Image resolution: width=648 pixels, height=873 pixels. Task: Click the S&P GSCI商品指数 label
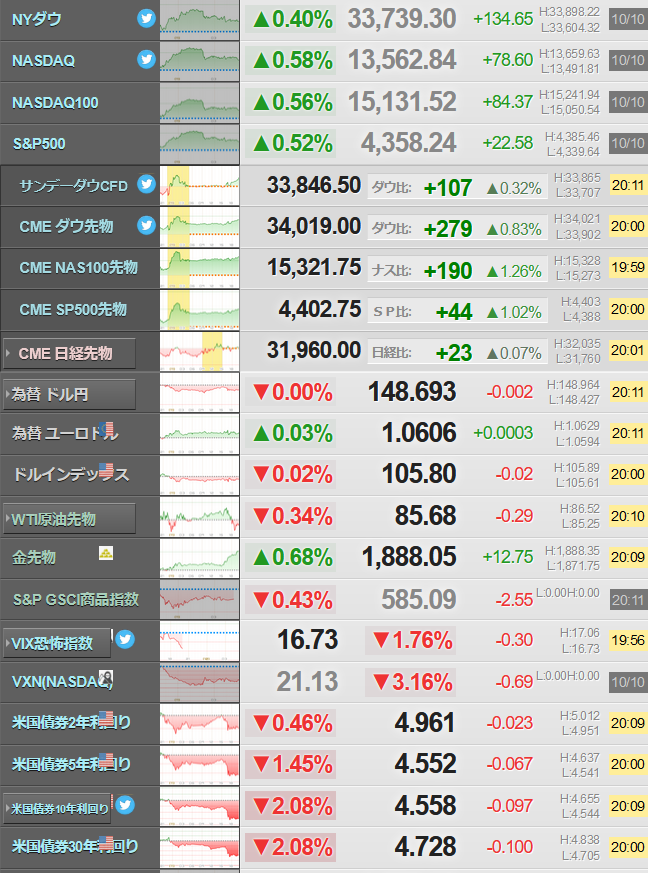pyautogui.click(x=76, y=600)
